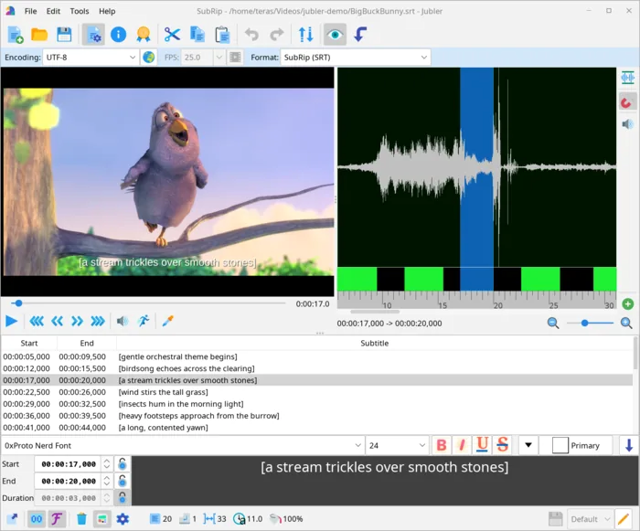The width and height of the screenshot is (640, 531).
Task: Select subtitle row heavy footsteps approach from burrow
Action: 317,416
